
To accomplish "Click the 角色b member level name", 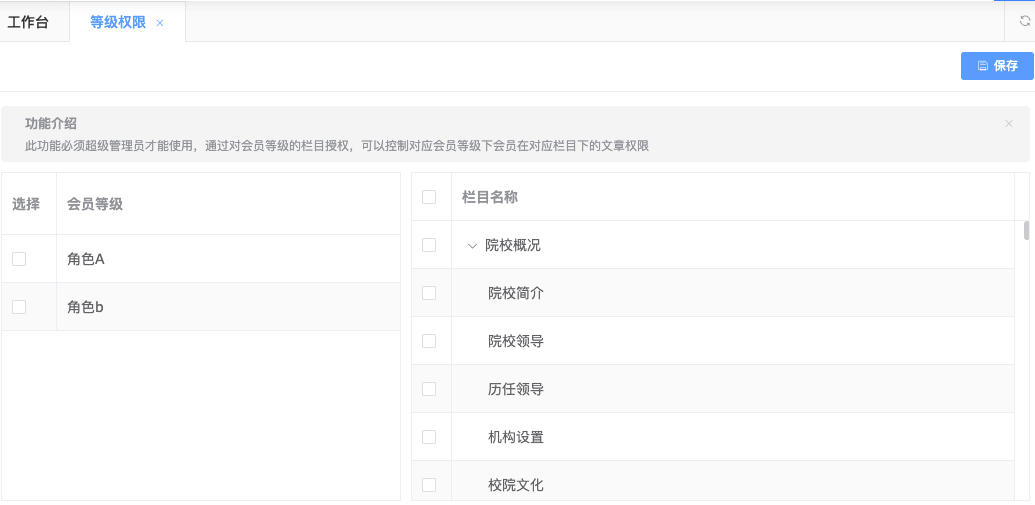I will click(x=86, y=307).
